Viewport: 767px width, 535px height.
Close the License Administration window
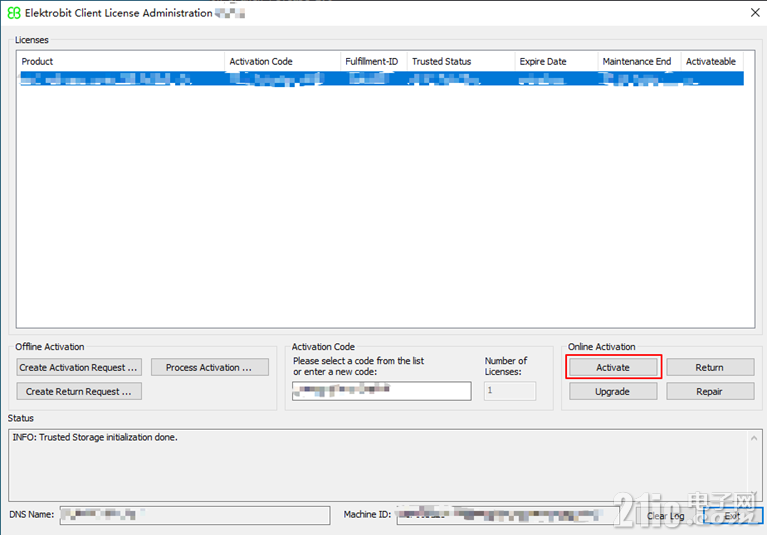tap(755, 13)
